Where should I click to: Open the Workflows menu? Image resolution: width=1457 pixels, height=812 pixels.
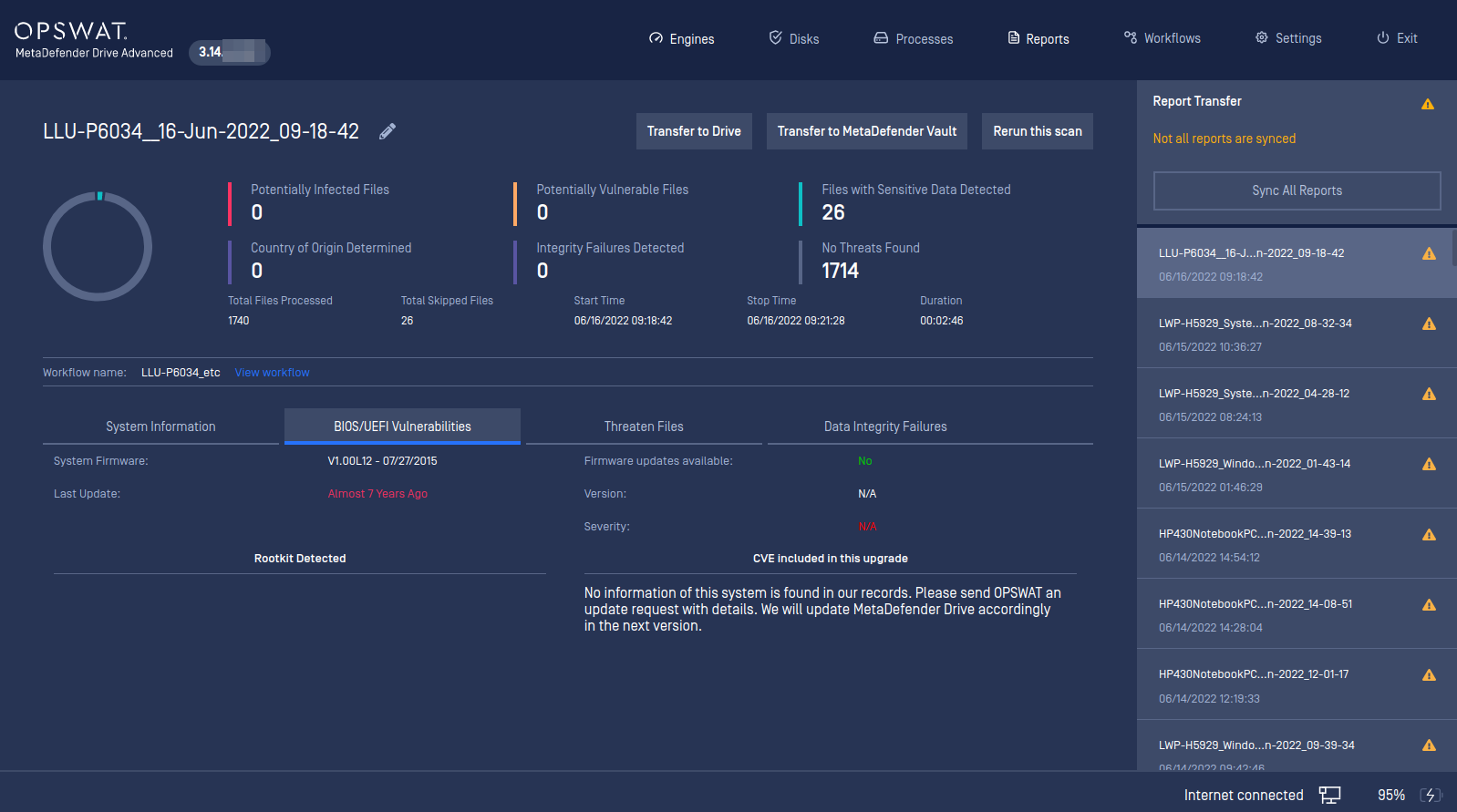click(1162, 38)
